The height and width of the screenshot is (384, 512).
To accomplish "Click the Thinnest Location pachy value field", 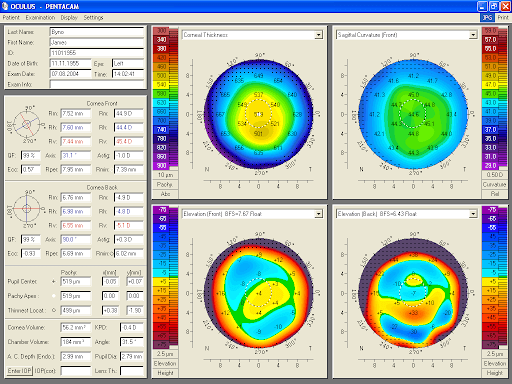I will tap(76, 310).
